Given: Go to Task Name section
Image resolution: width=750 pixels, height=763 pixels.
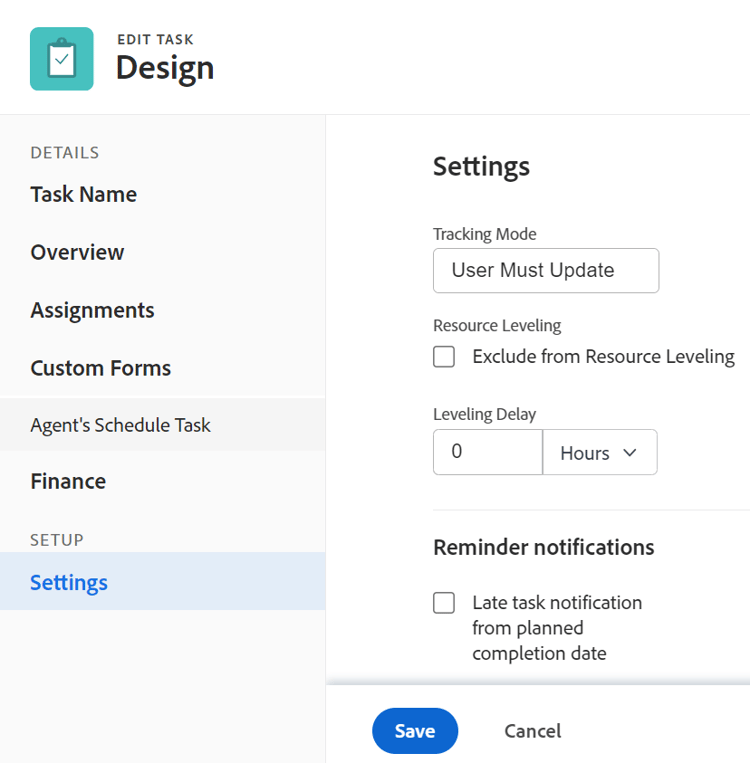Looking at the screenshot, I should [84, 194].
